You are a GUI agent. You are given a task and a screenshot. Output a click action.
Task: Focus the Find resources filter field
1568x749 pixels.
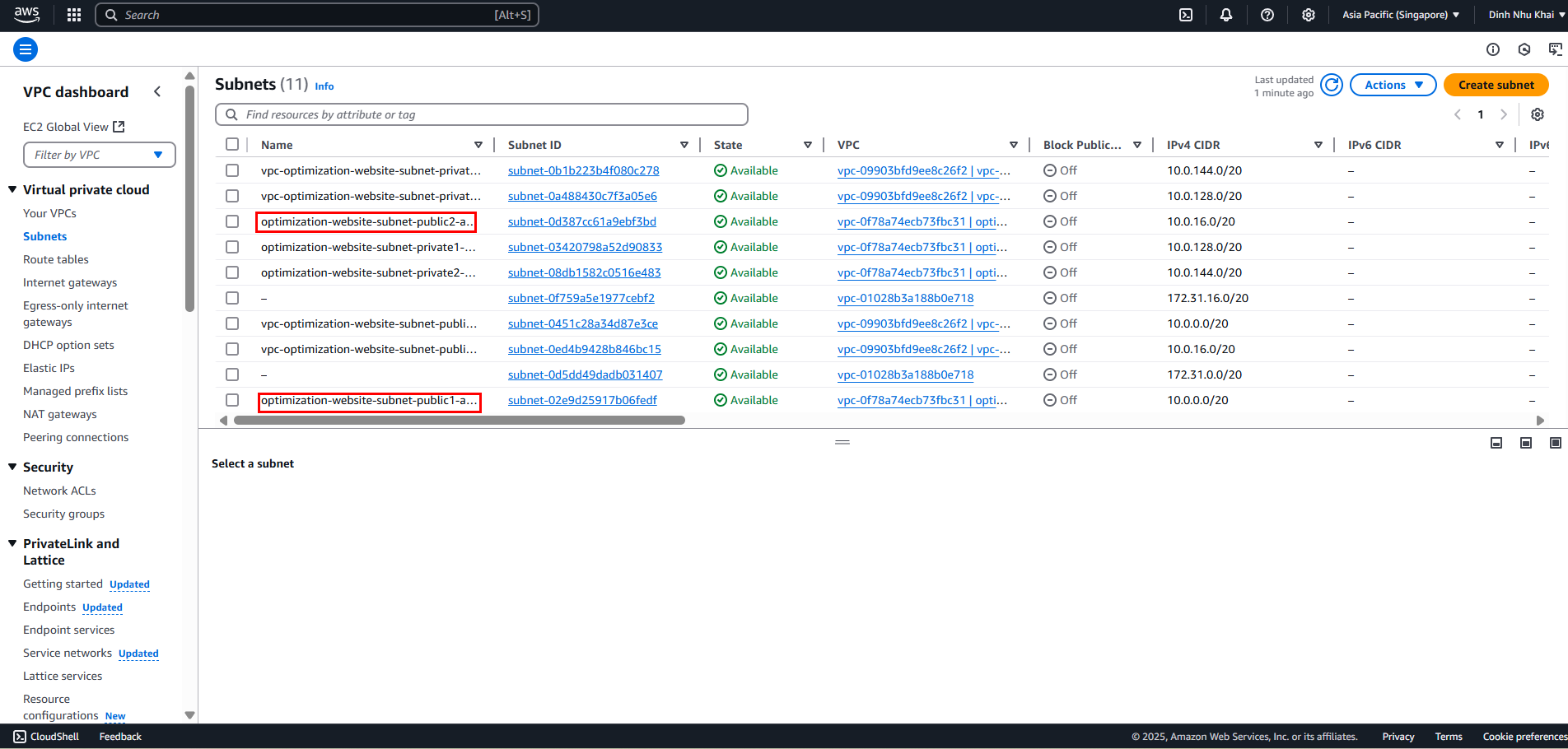pos(482,114)
